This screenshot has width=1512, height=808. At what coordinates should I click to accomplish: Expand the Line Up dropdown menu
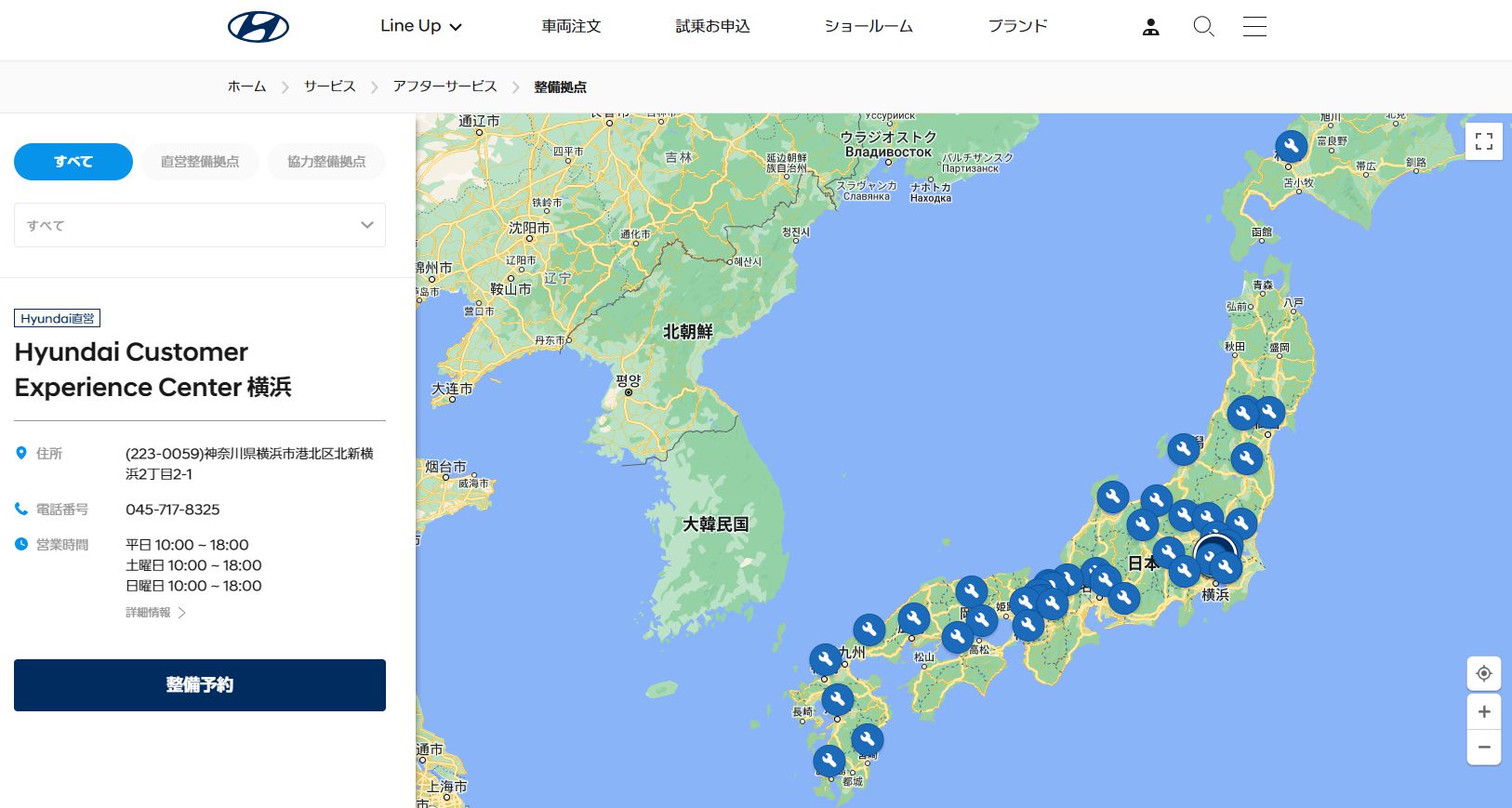pyautogui.click(x=420, y=26)
